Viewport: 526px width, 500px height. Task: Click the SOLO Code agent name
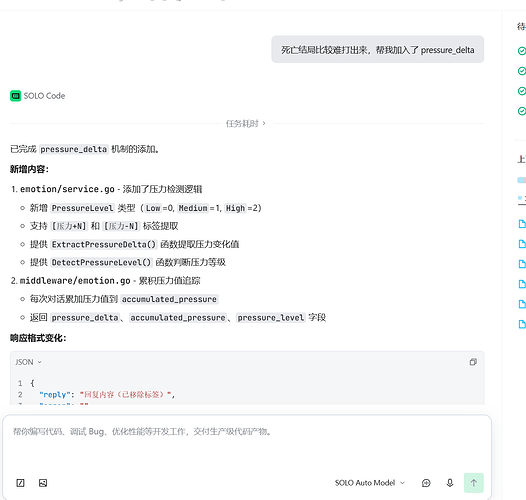click(x=44, y=96)
